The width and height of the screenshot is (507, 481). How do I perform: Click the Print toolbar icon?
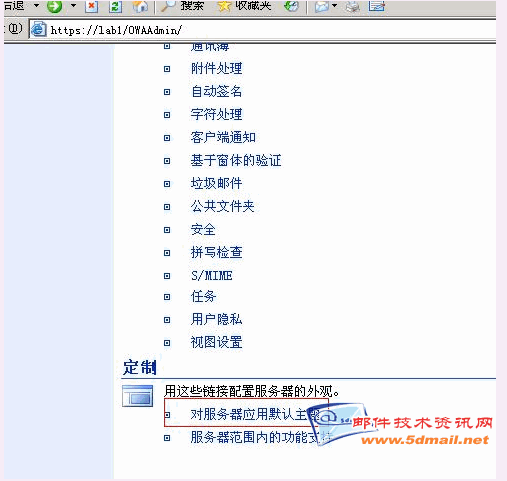click(352, 6)
